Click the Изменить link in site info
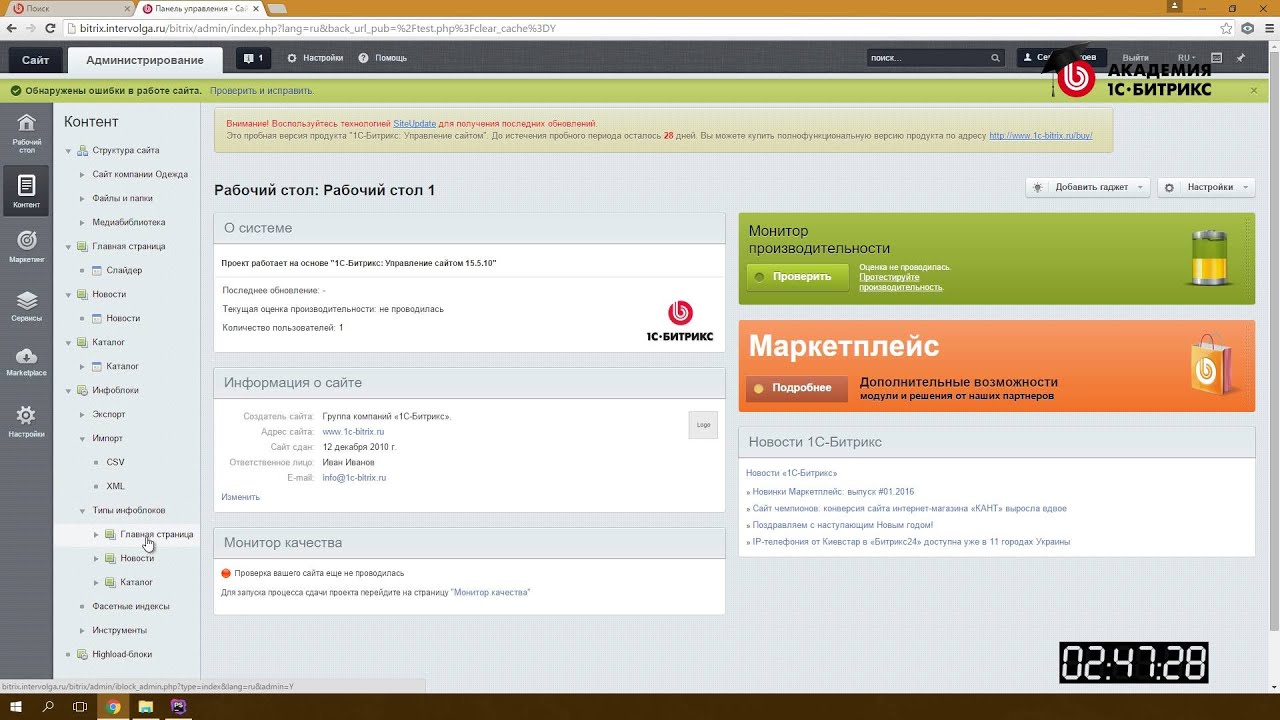Screen dimensions: 1280x720 click(240, 497)
